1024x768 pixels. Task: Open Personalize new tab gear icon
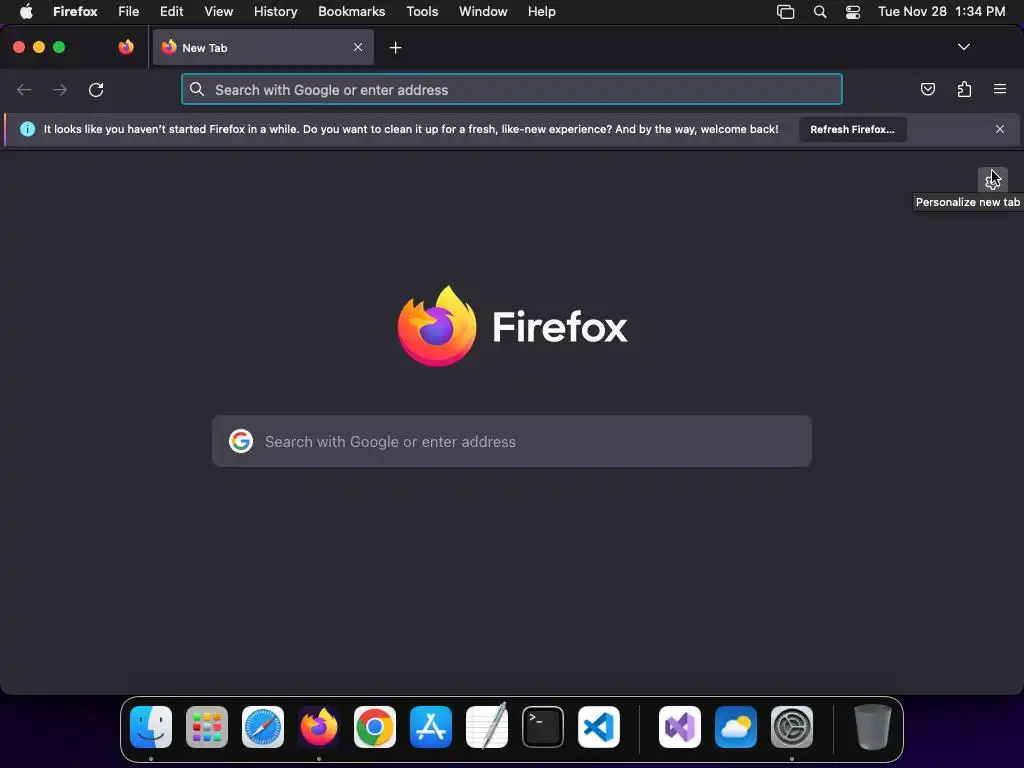993,180
